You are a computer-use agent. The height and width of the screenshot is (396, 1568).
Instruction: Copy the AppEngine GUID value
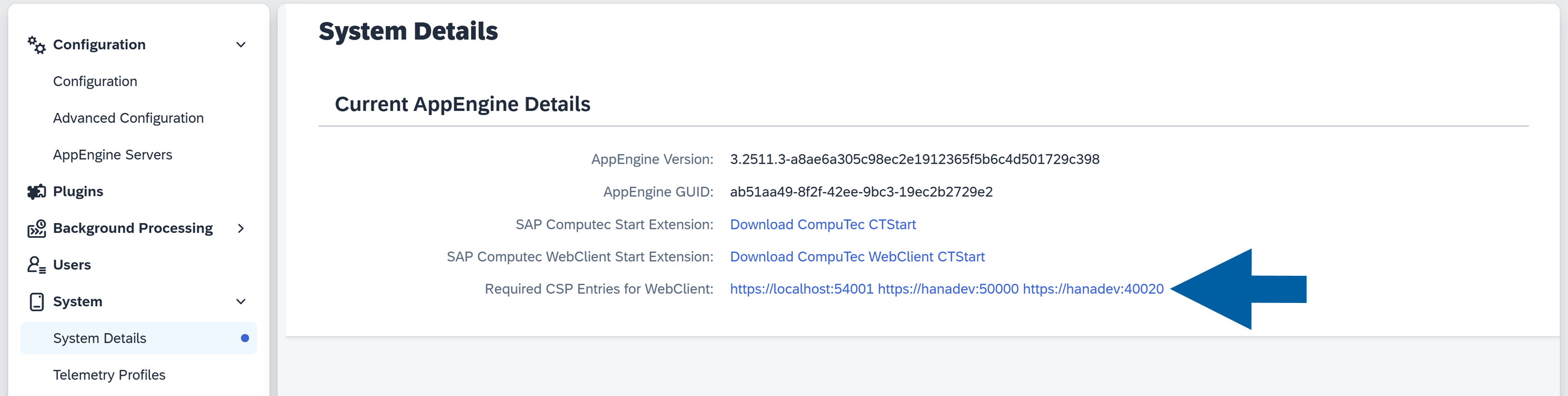[861, 191]
